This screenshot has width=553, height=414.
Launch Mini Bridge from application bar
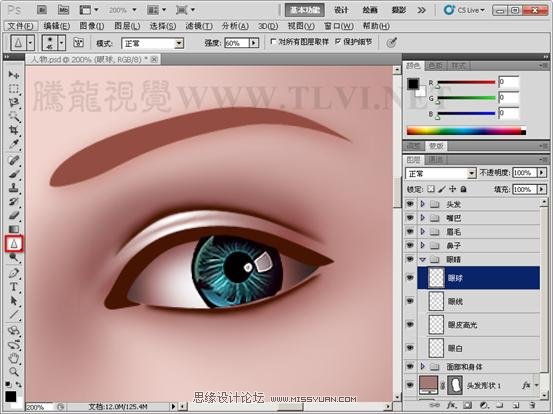(x=63, y=10)
